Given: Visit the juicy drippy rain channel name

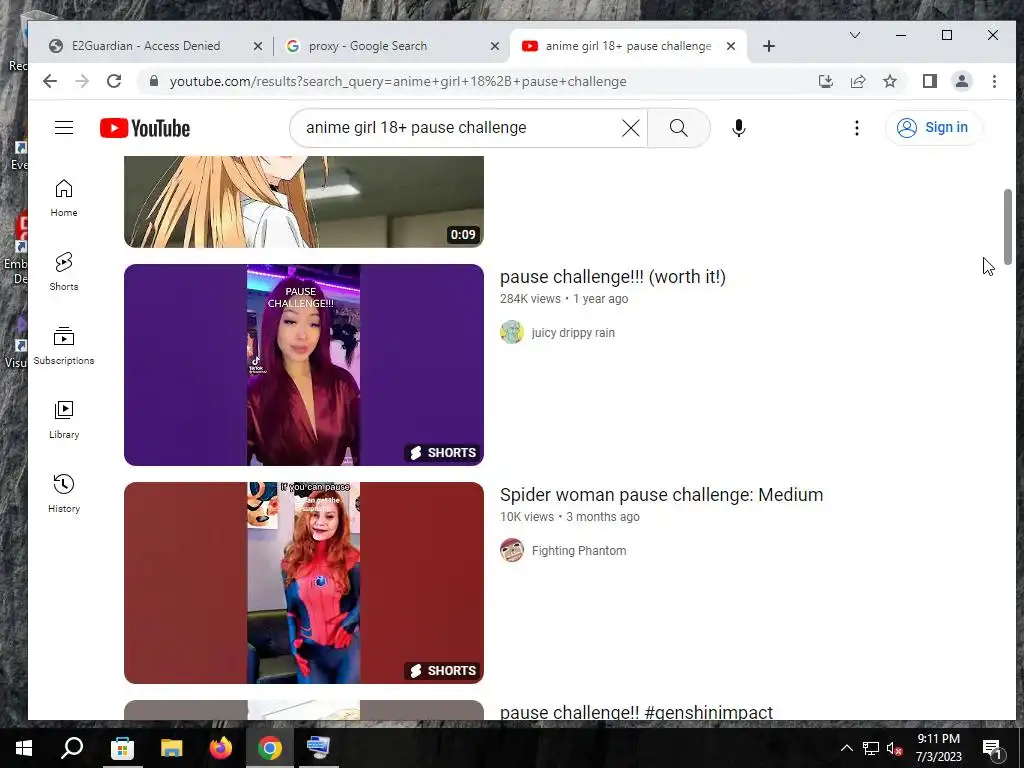Looking at the screenshot, I should click(573, 332).
